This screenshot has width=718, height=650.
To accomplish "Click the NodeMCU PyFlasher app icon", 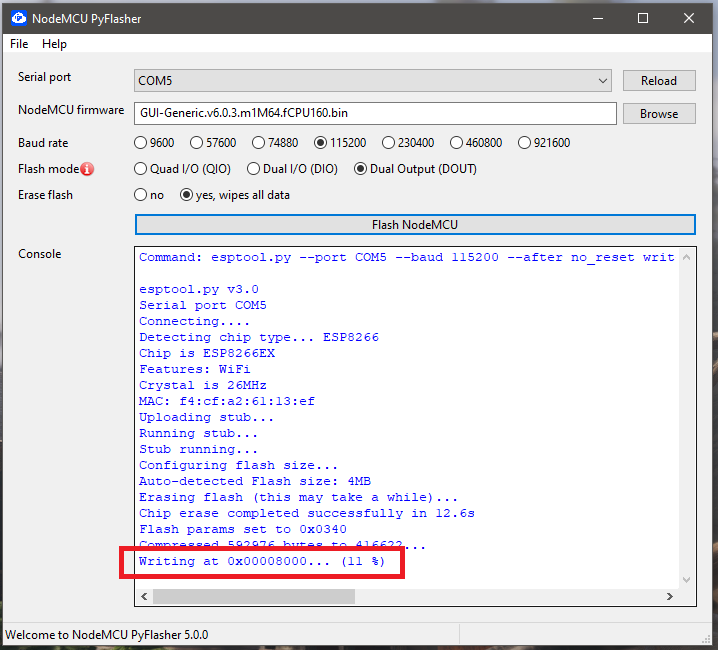I will tap(19, 18).
